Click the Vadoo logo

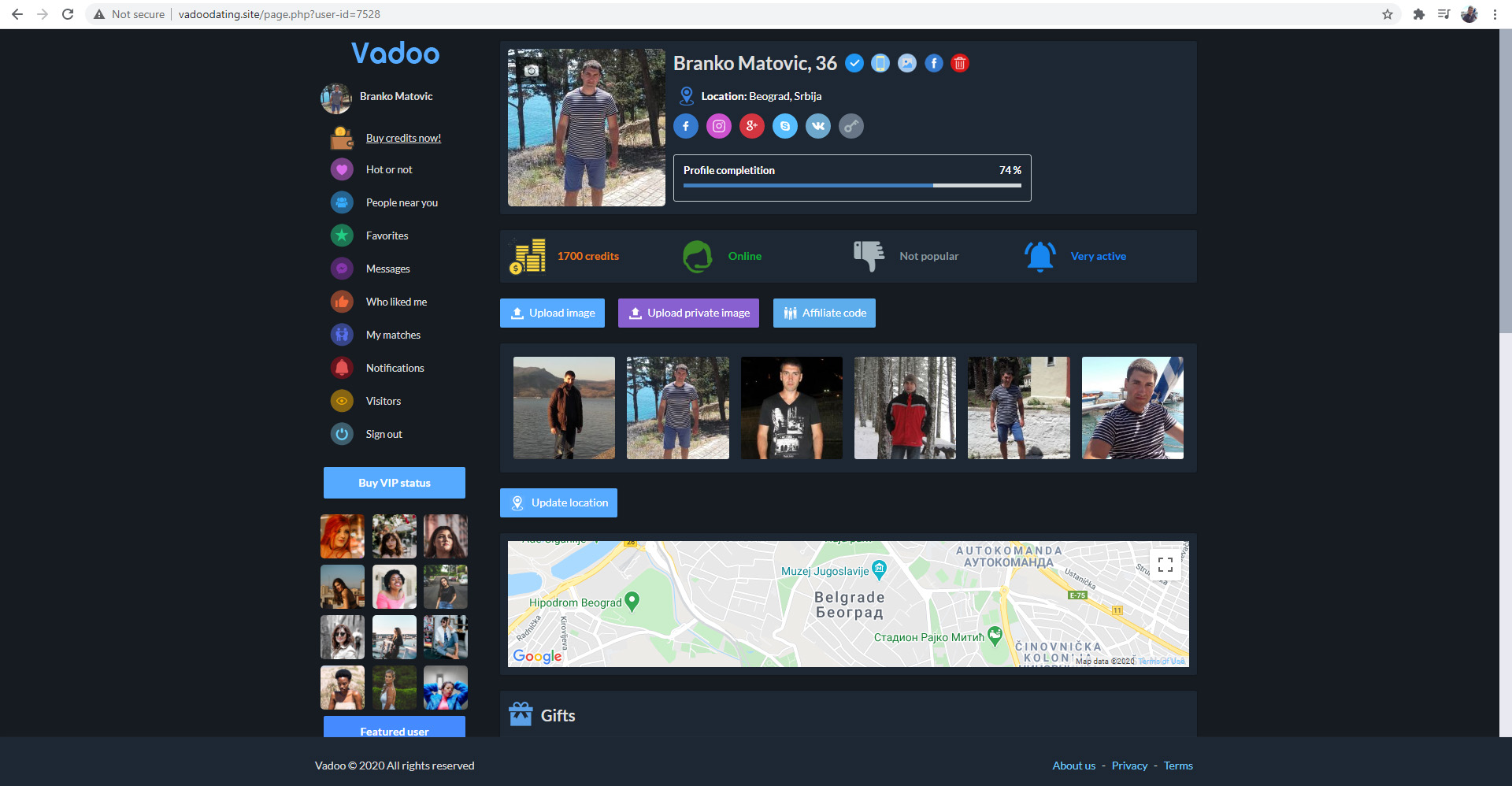395,53
